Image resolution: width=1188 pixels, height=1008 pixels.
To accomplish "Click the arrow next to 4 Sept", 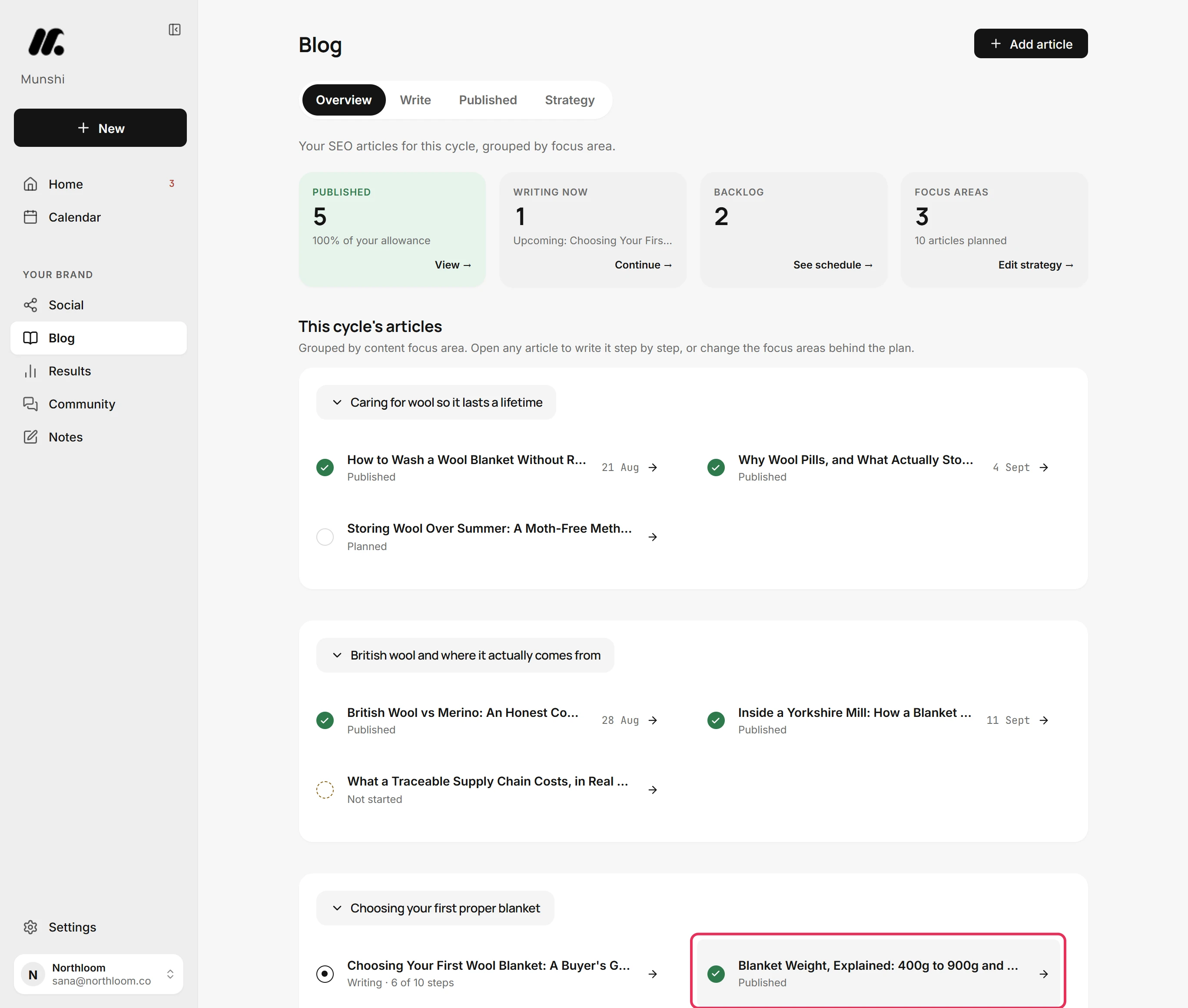I will point(1044,468).
